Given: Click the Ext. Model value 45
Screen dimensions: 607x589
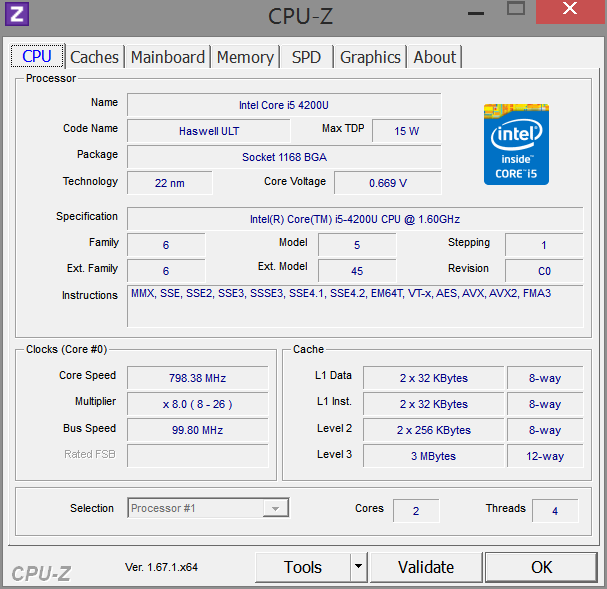Looking at the screenshot, I should tap(357, 271).
